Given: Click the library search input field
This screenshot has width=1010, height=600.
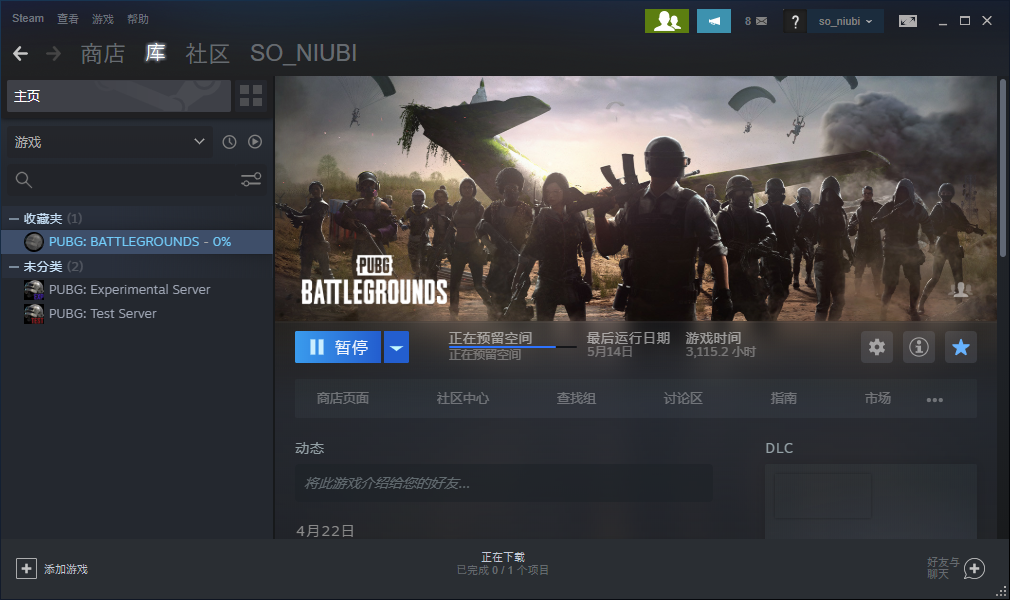Looking at the screenshot, I should click(135, 180).
